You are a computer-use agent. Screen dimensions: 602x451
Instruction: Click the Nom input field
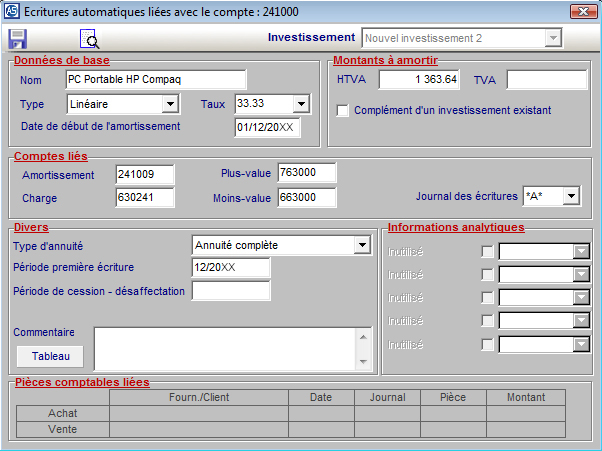coord(155,79)
